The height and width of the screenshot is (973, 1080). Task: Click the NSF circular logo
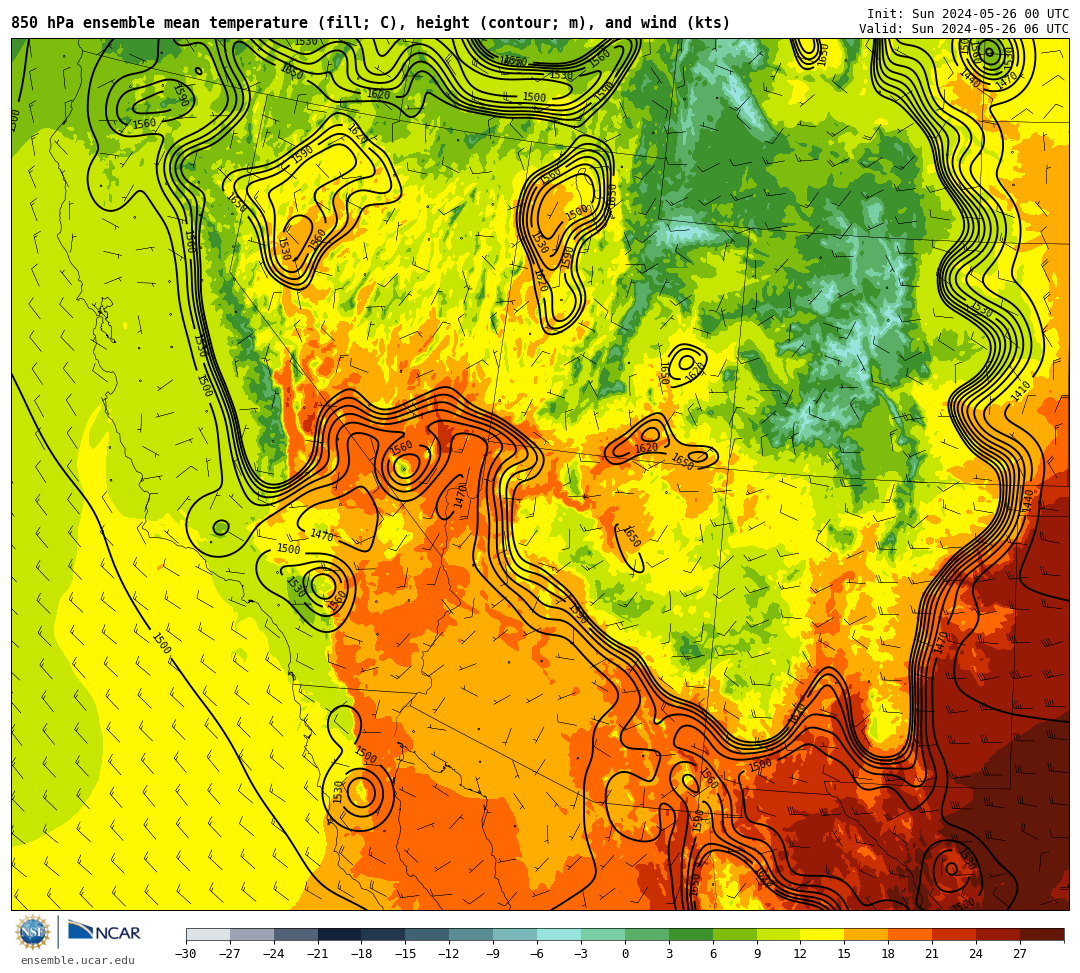click(x=33, y=933)
